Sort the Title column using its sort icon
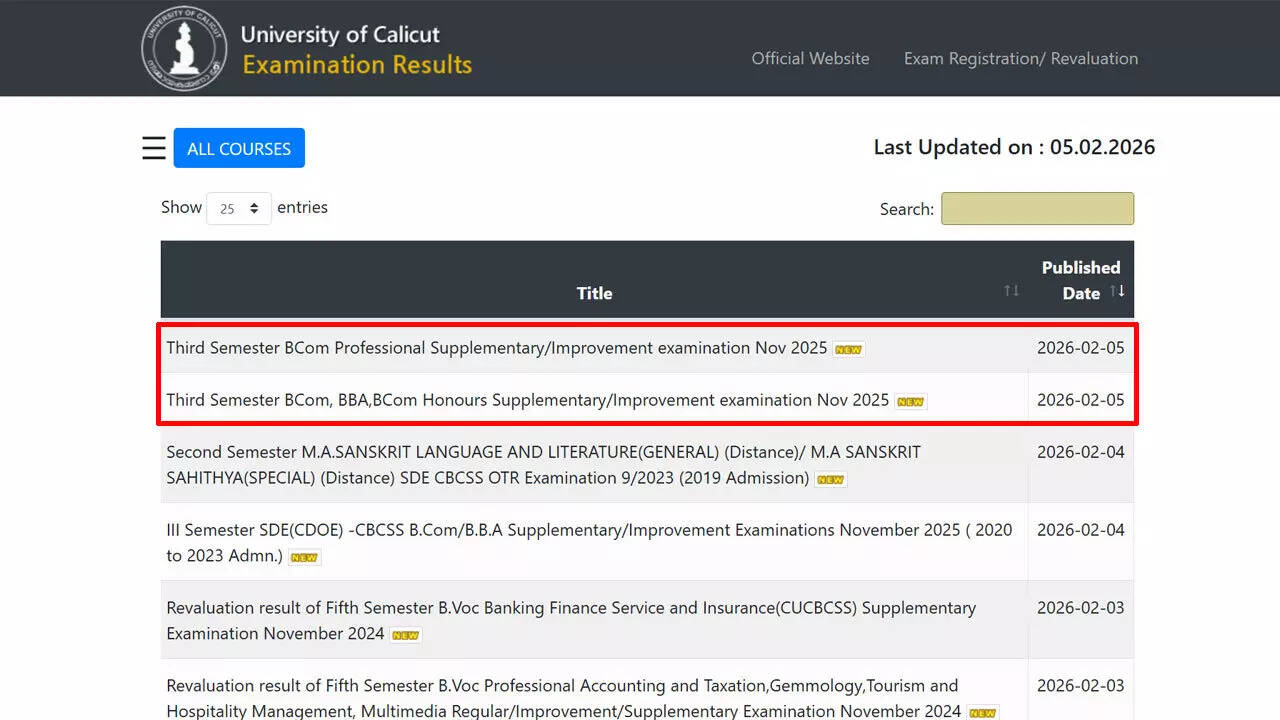1280x720 pixels. [1010, 290]
